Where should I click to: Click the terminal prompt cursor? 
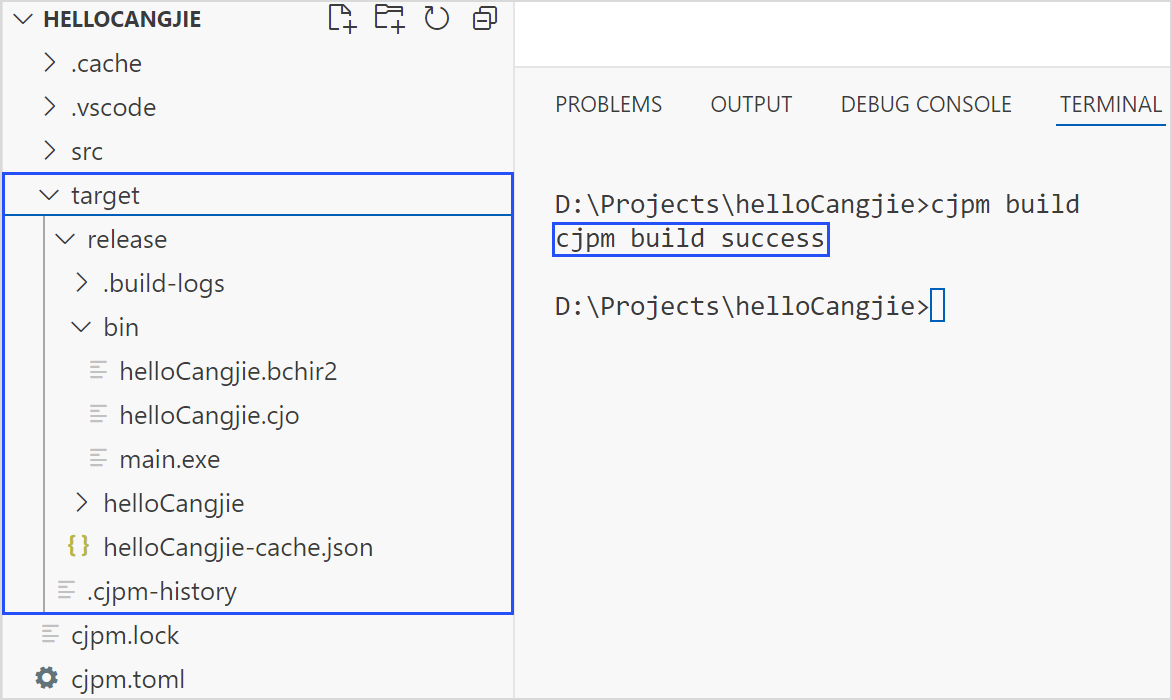click(937, 306)
